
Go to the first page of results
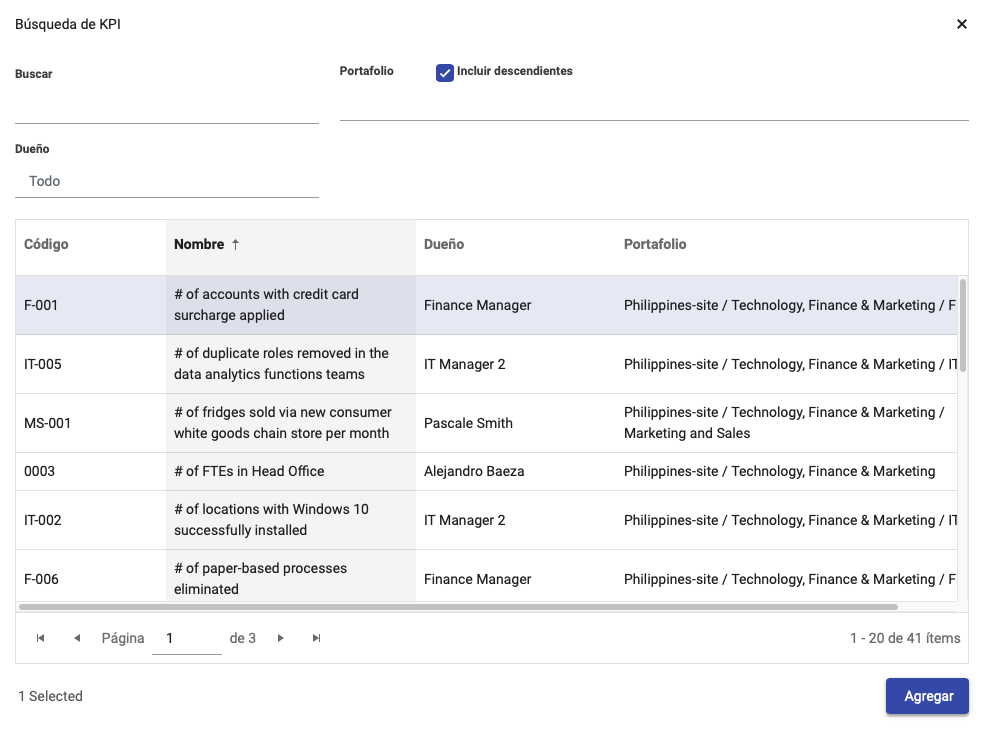[x=40, y=638]
